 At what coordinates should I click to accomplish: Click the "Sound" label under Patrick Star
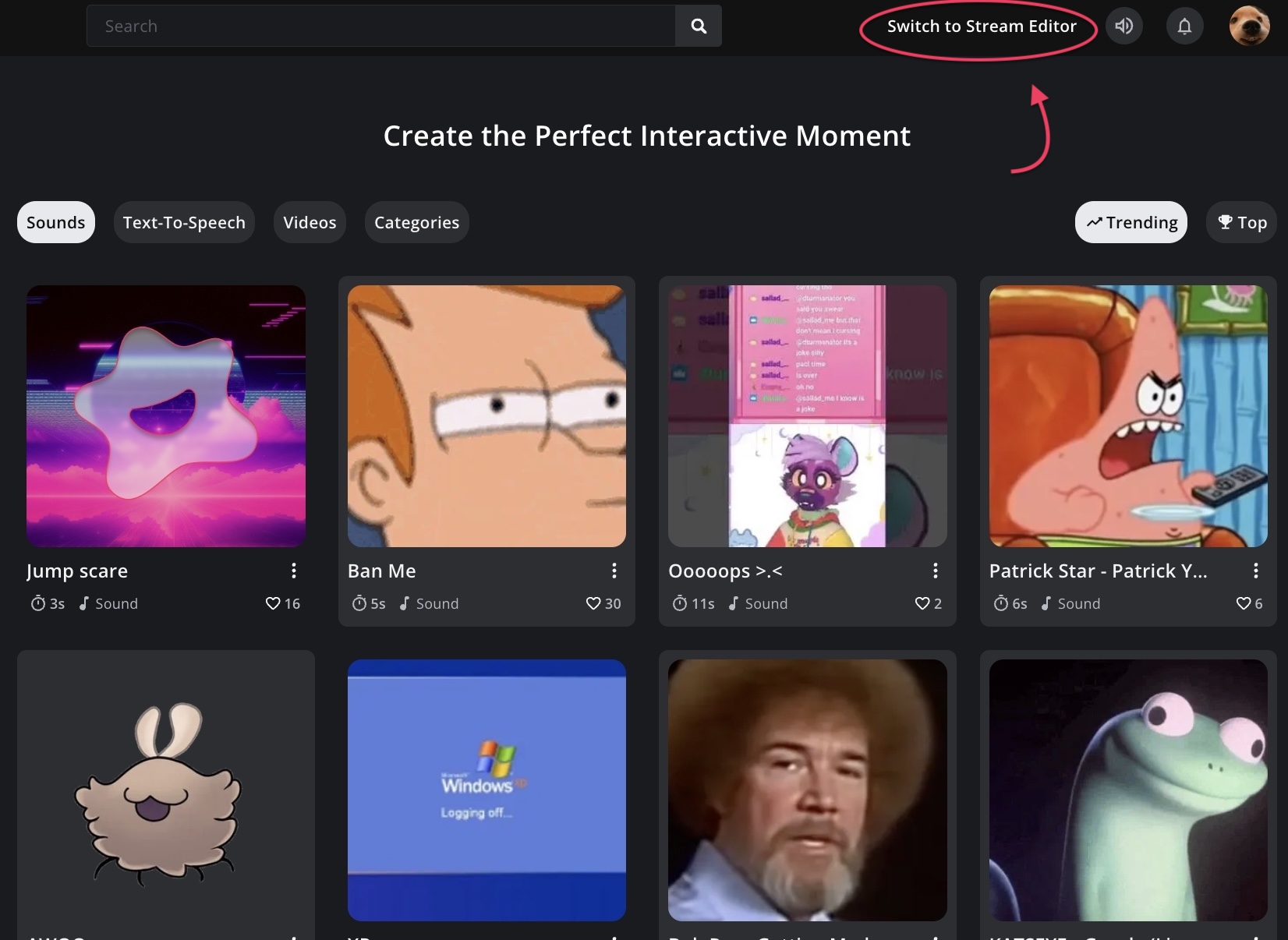click(x=1079, y=604)
